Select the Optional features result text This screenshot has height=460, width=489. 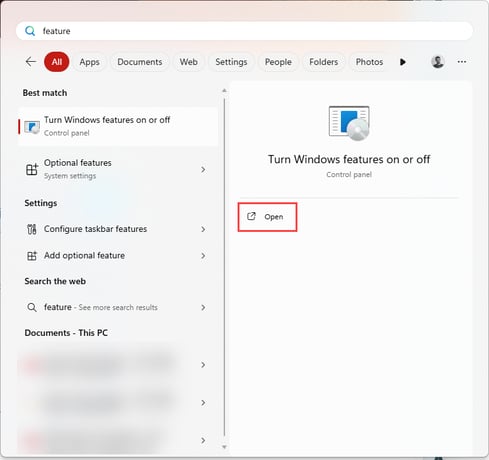pyautogui.click(x=78, y=163)
